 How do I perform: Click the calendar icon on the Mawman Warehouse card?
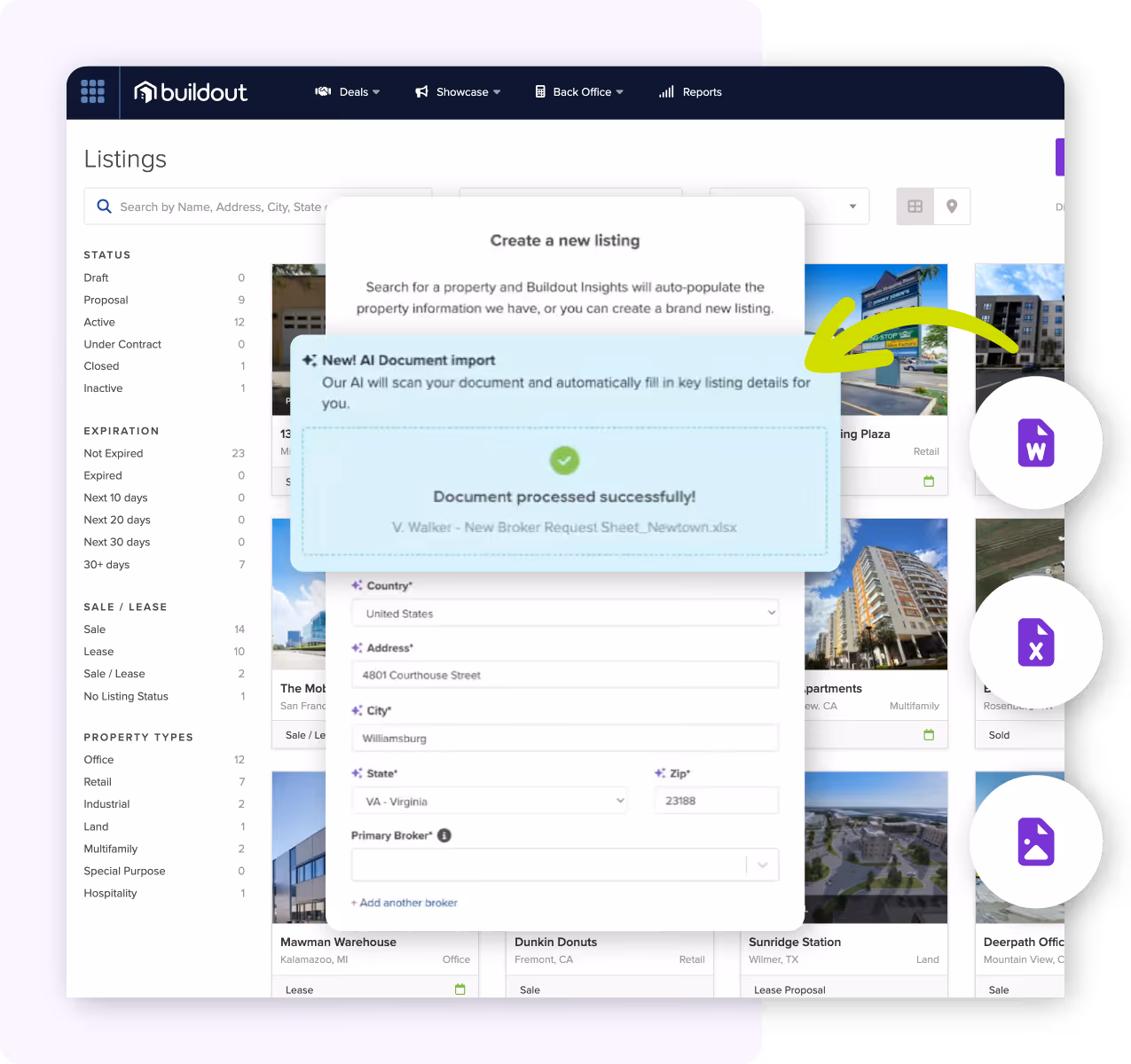click(459, 988)
